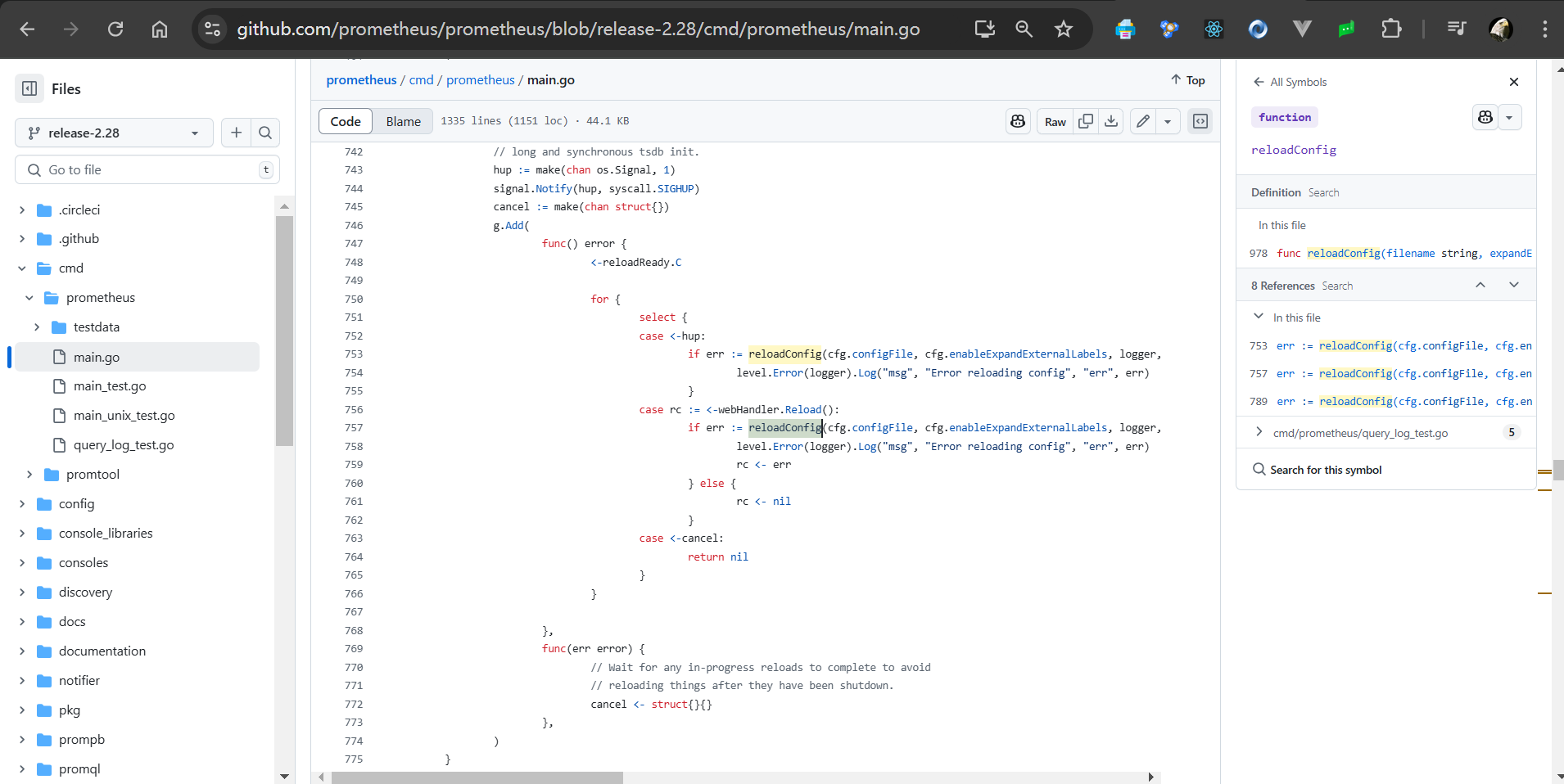Open the cmd breadcrumb link
The height and width of the screenshot is (784, 1564).
coord(421,80)
